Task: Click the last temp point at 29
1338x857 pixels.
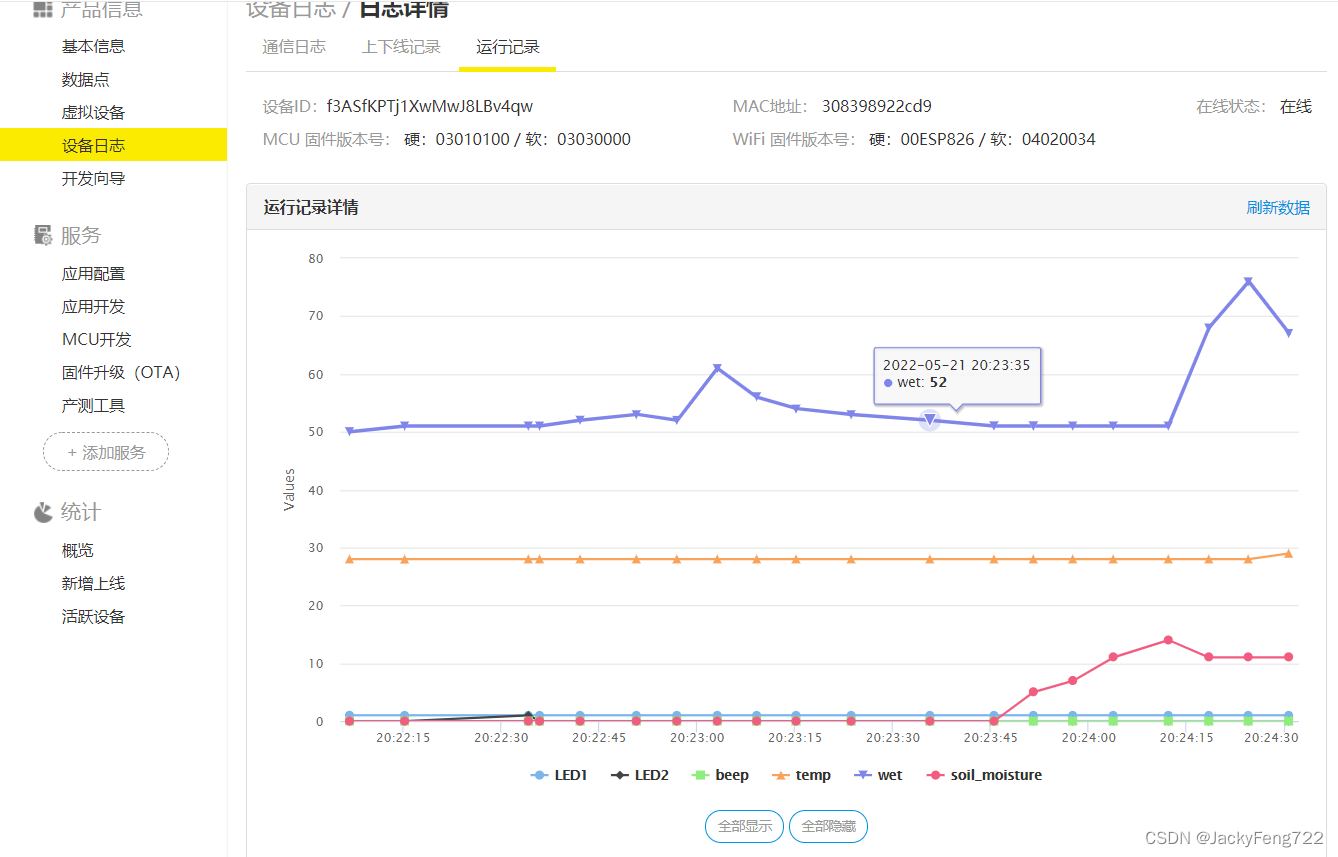Action: coord(1288,553)
